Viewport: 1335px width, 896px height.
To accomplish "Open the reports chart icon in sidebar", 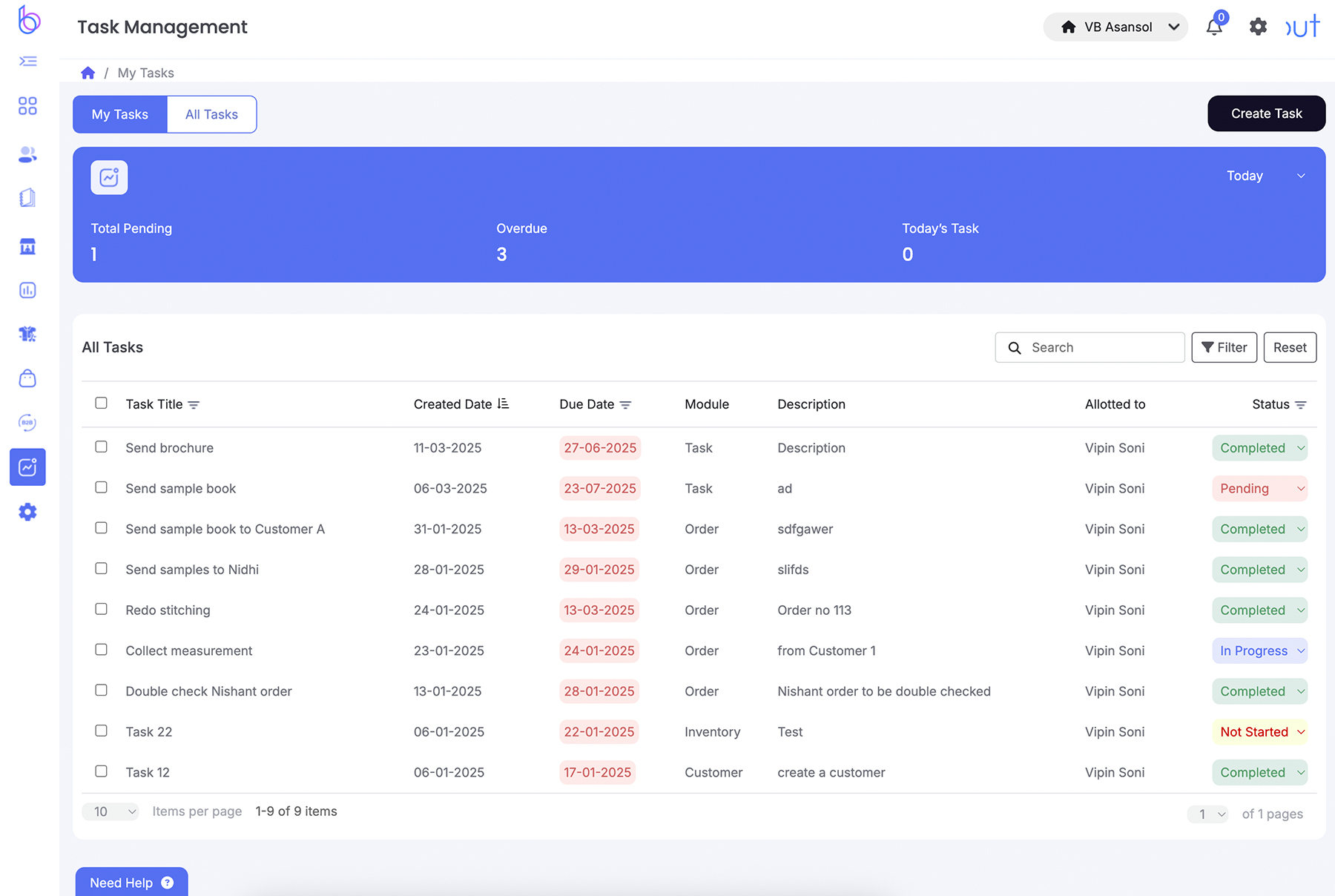I will 27,290.
